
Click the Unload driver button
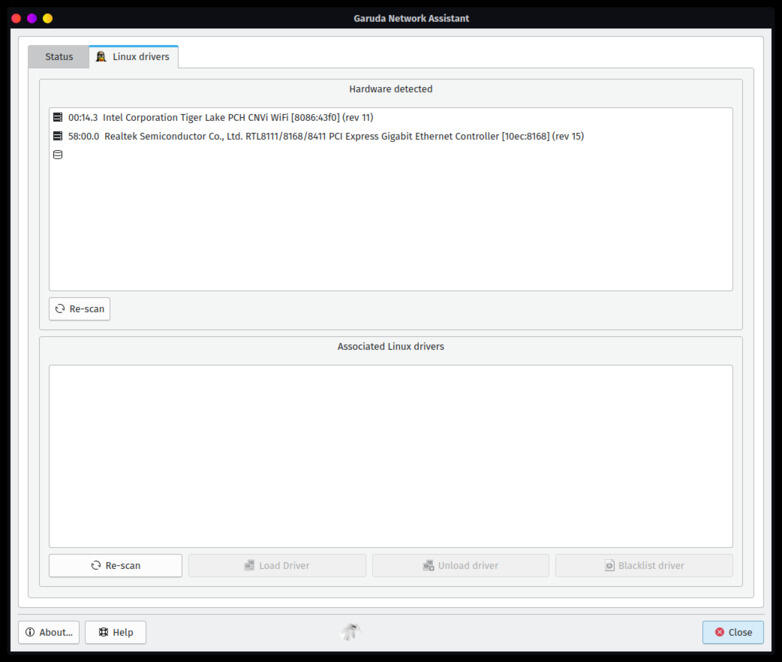[x=461, y=566]
